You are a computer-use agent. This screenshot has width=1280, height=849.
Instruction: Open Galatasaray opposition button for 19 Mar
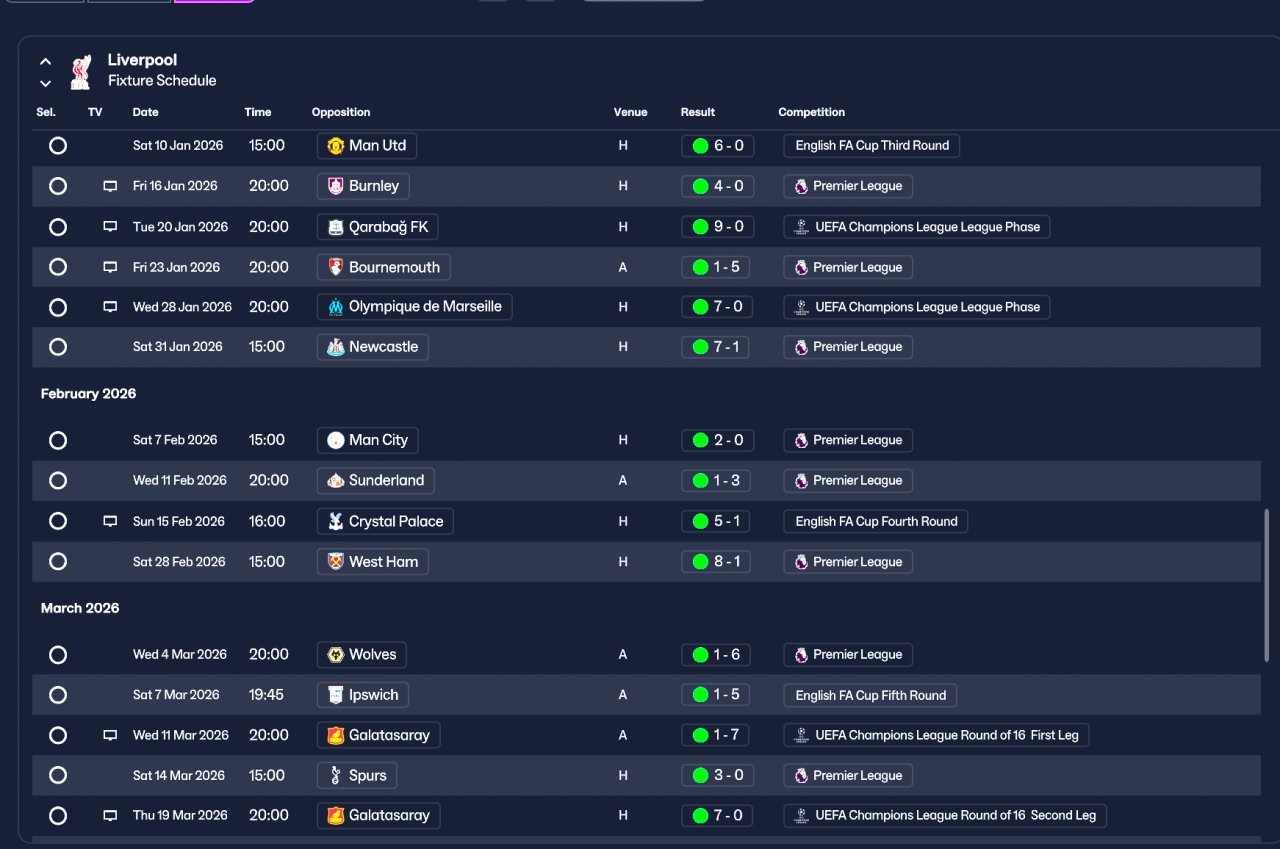[x=378, y=815]
